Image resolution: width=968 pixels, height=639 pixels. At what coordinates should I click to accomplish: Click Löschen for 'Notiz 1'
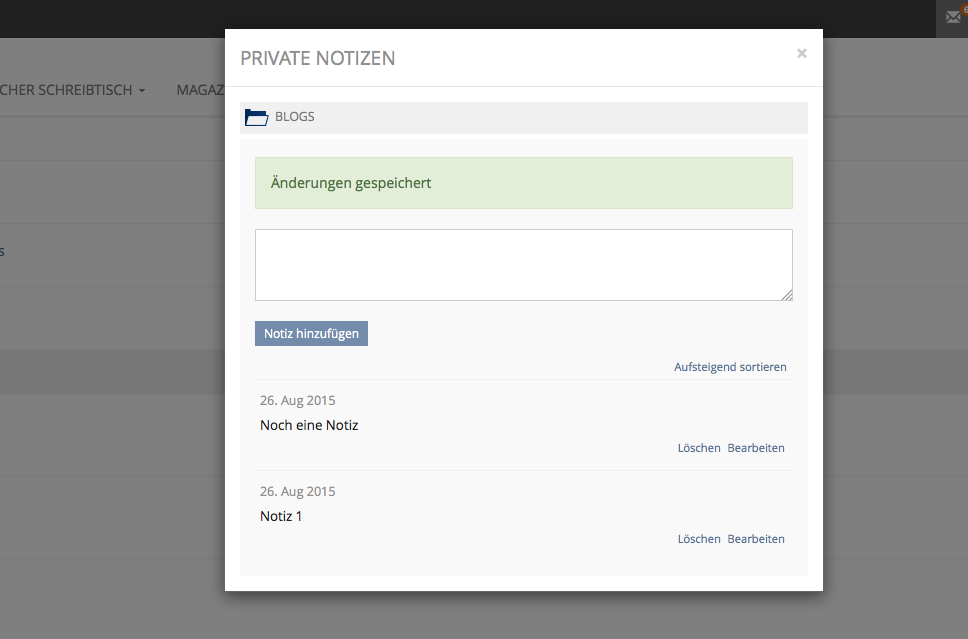698,539
